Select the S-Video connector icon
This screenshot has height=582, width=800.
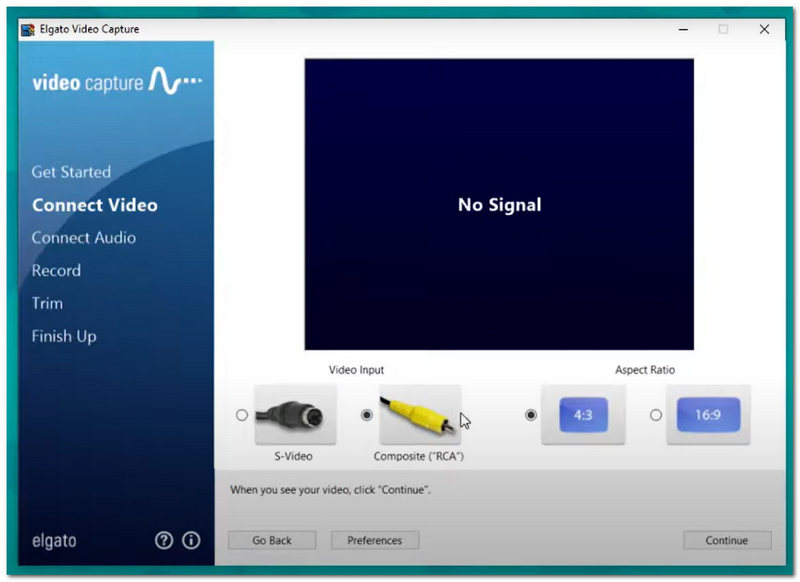(x=295, y=413)
